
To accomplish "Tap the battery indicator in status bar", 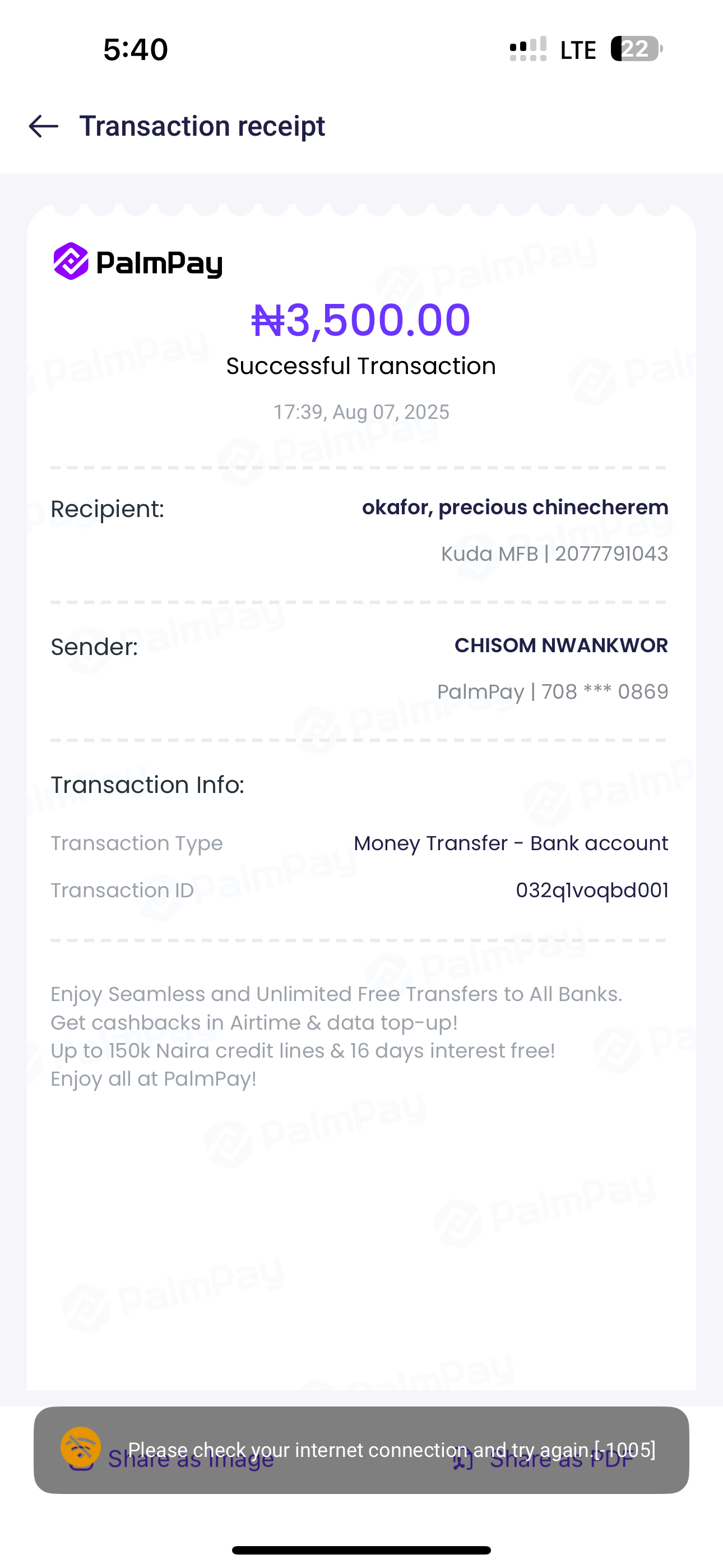I will (636, 49).
